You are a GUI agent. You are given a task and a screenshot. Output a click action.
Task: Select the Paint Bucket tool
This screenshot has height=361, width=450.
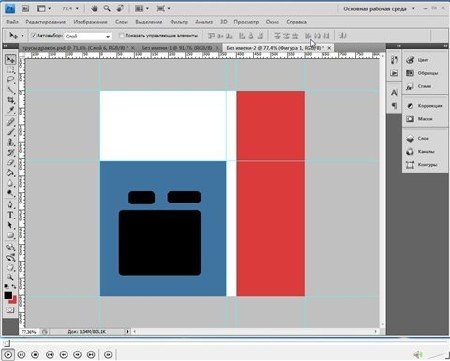pos(10,173)
